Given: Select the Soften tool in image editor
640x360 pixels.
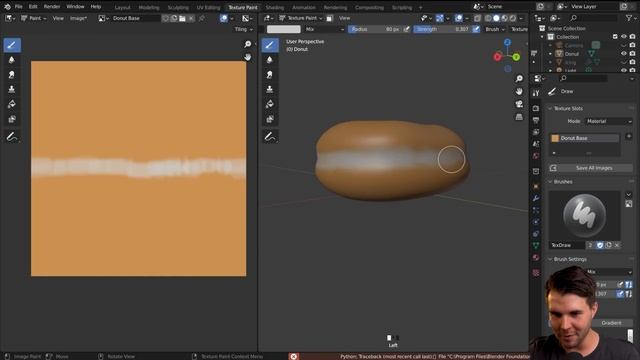Looking at the screenshot, I should tap(12, 60).
